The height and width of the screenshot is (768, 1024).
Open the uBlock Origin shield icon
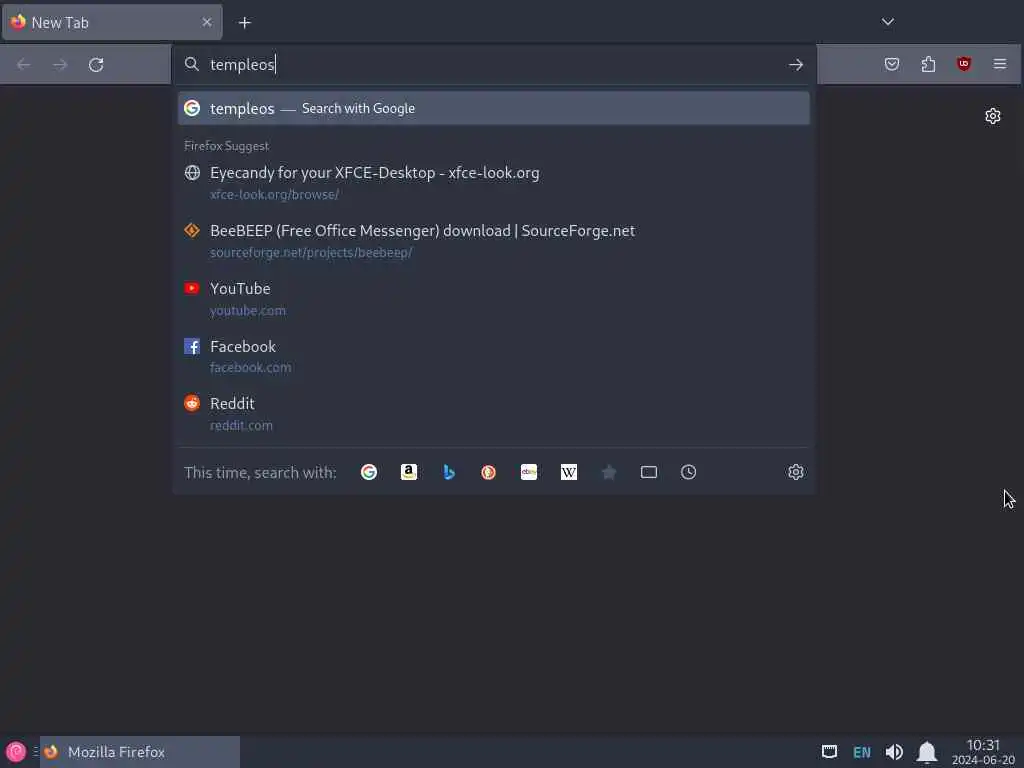click(x=963, y=64)
